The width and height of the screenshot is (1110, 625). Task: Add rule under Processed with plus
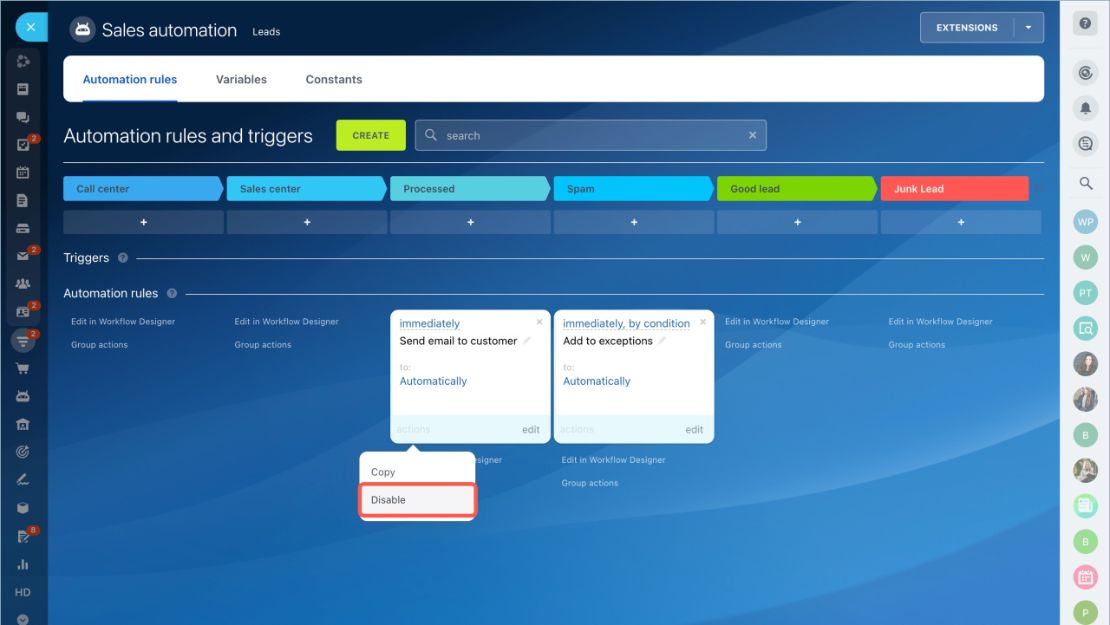[x=470, y=222]
